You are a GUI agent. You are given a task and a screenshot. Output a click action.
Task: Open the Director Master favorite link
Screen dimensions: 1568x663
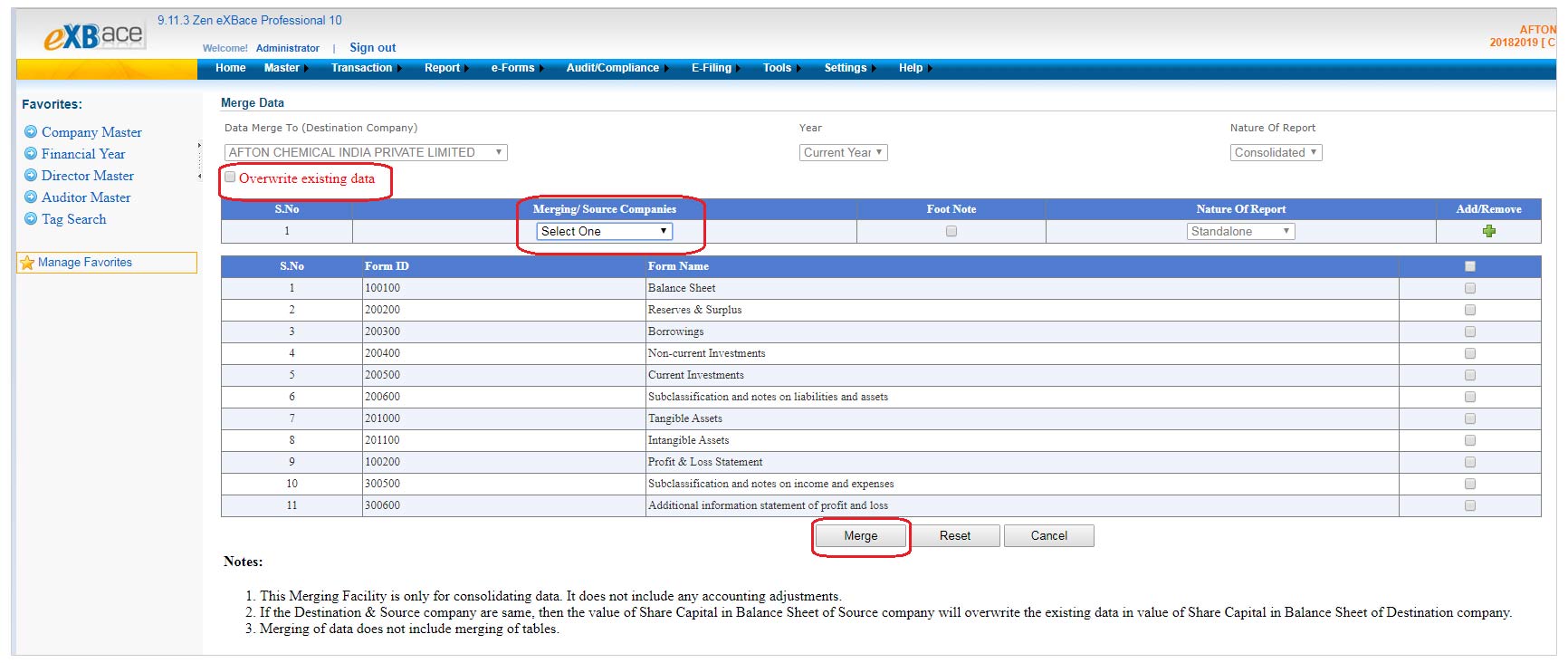coord(88,176)
